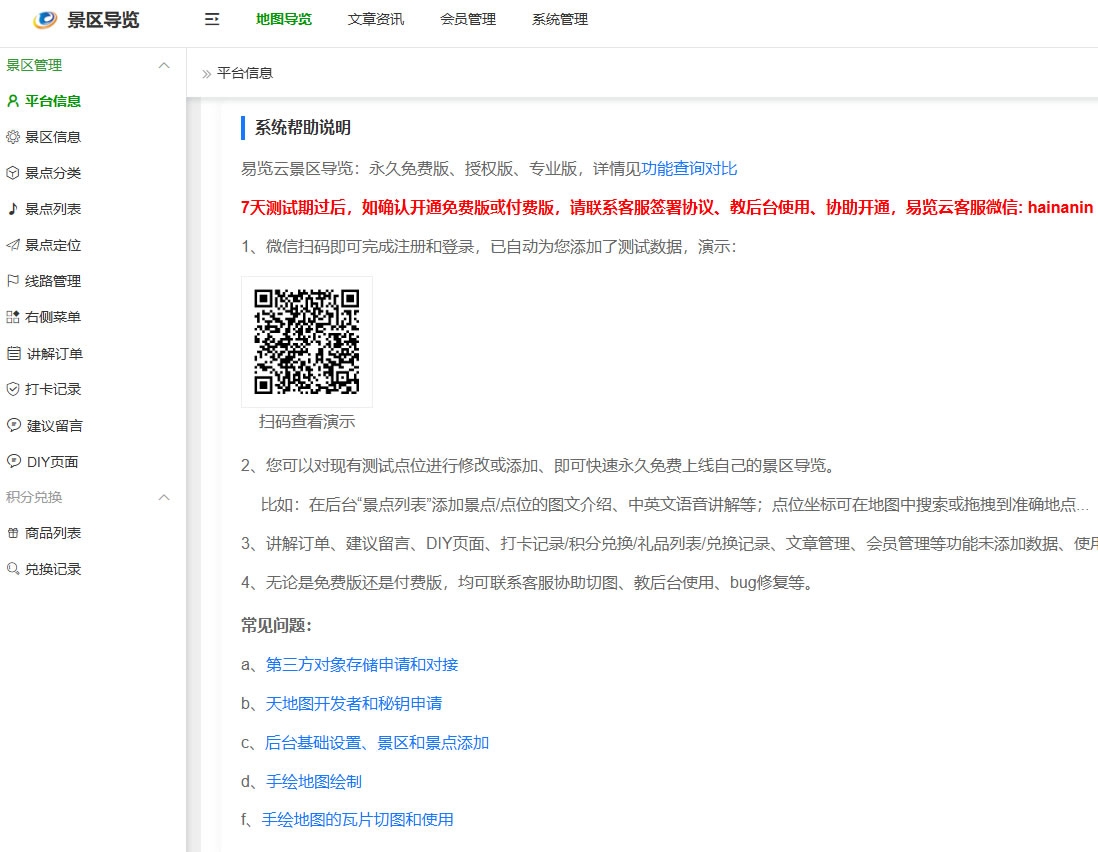Click the shield icon beside 打卡记录
Screen dimensions: 1098x852
[x=13, y=389]
